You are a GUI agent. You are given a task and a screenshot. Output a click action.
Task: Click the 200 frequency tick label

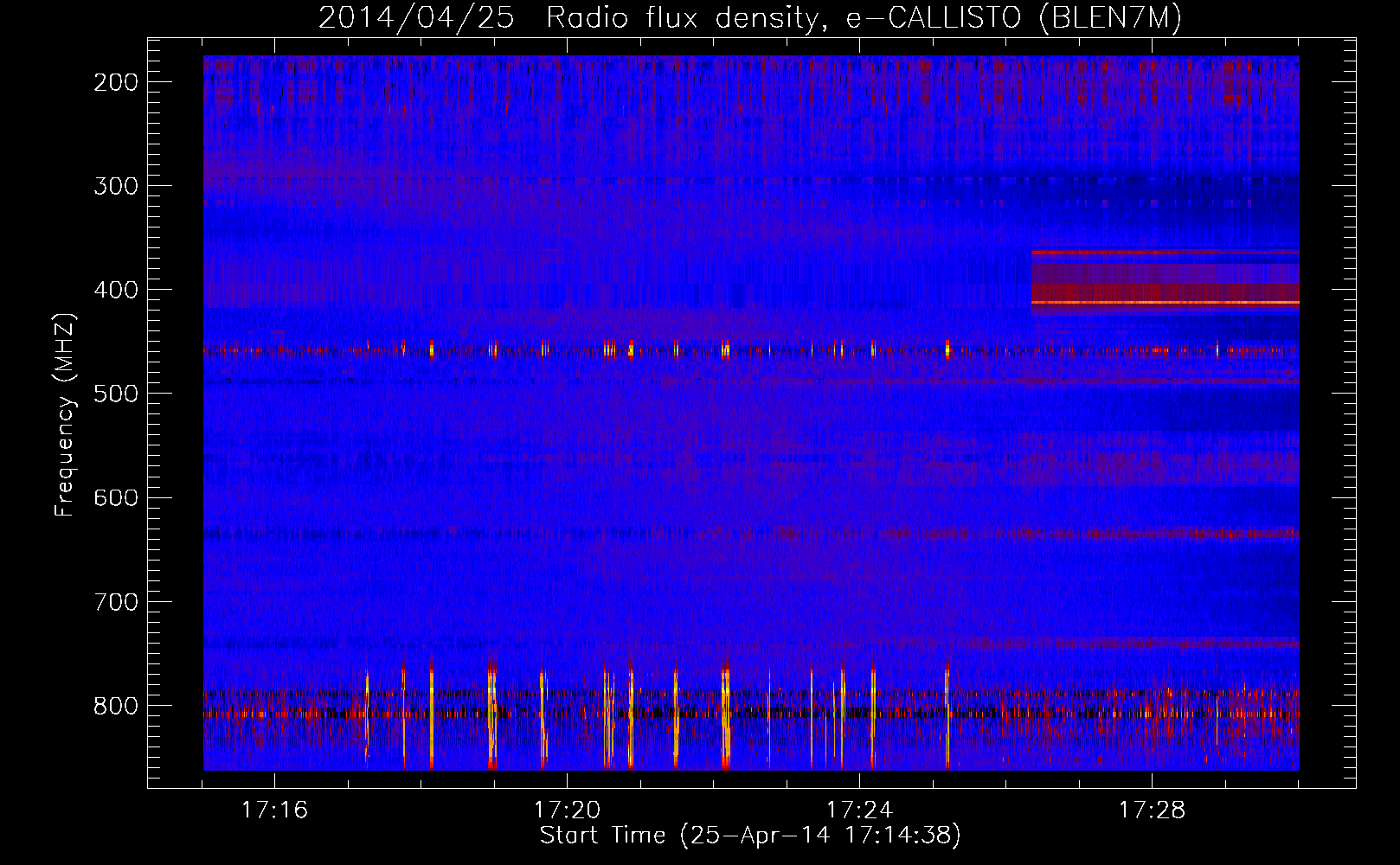[x=116, y=82]
